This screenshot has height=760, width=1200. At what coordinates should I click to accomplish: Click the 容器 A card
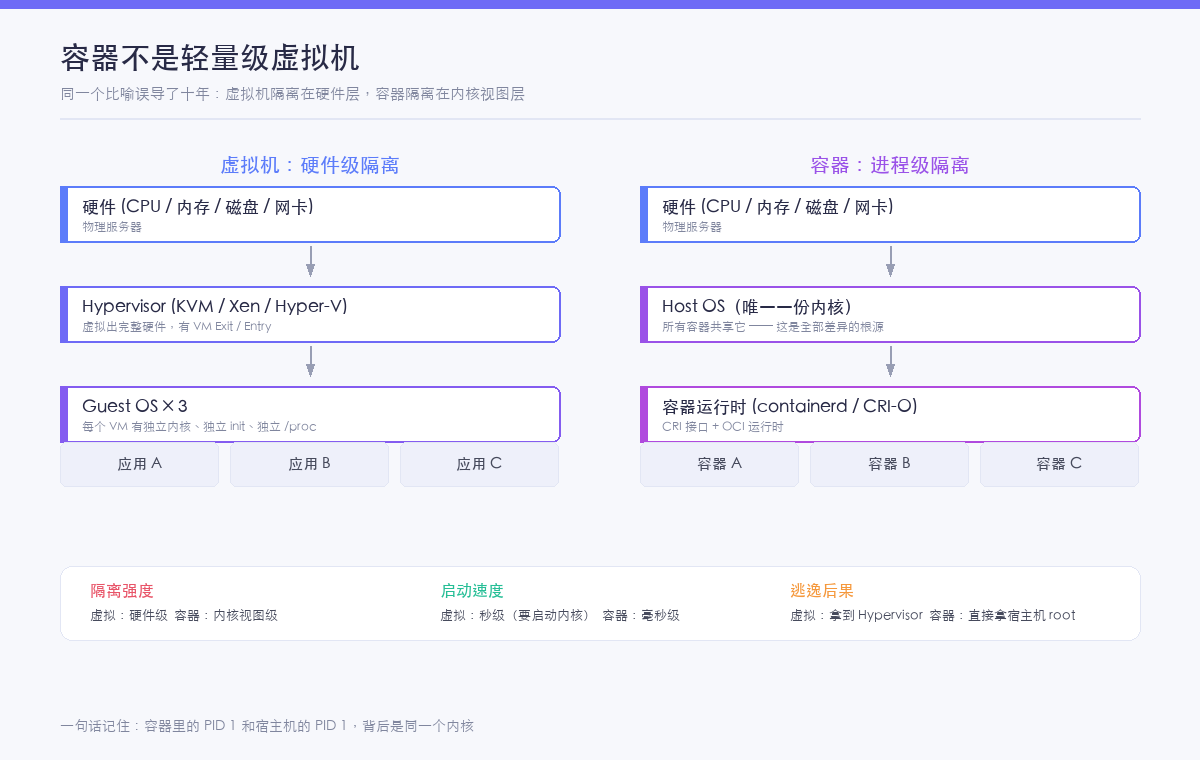click(719, 464)
